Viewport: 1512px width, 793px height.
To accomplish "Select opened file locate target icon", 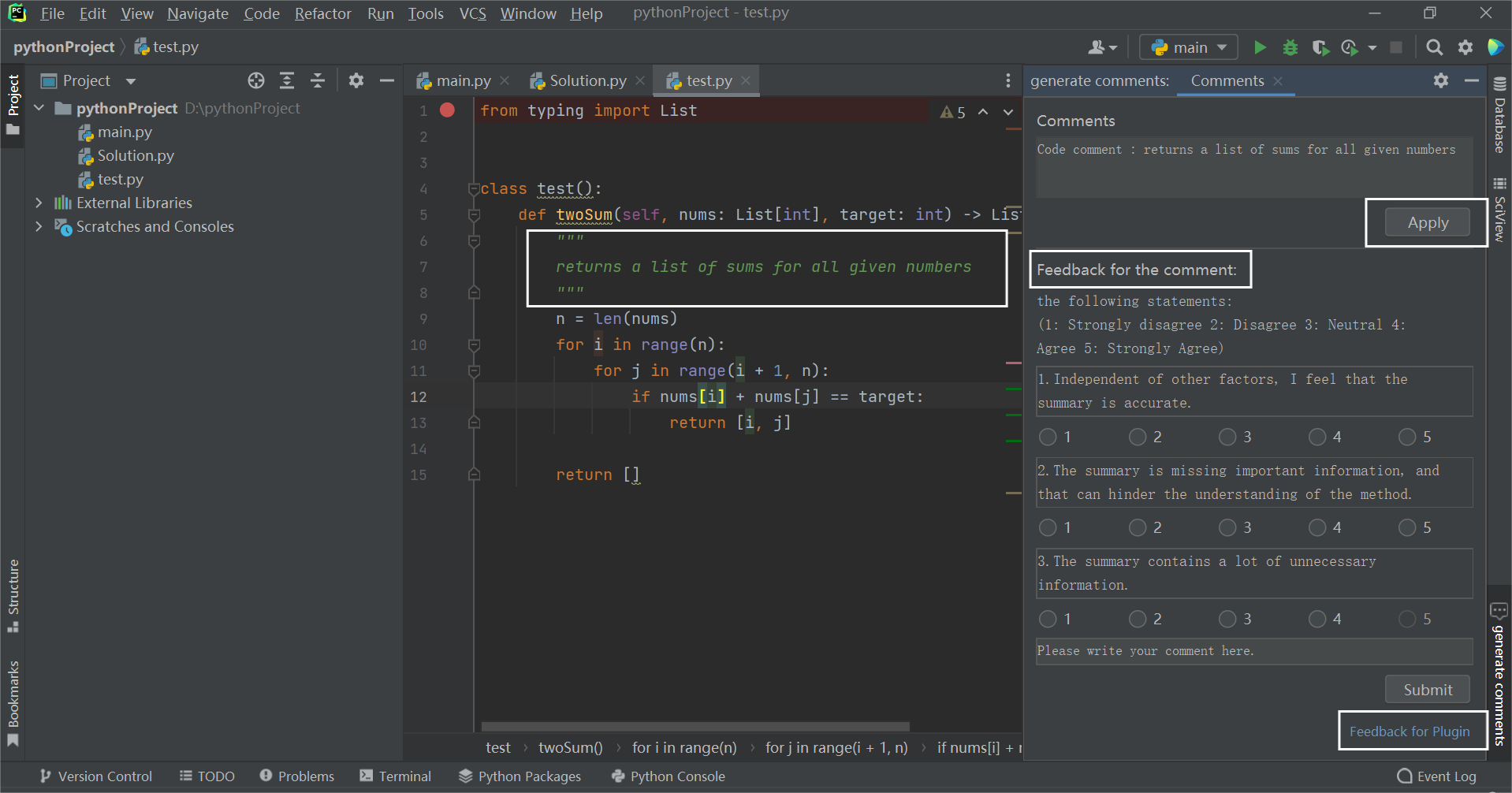I will click(256, 80).
